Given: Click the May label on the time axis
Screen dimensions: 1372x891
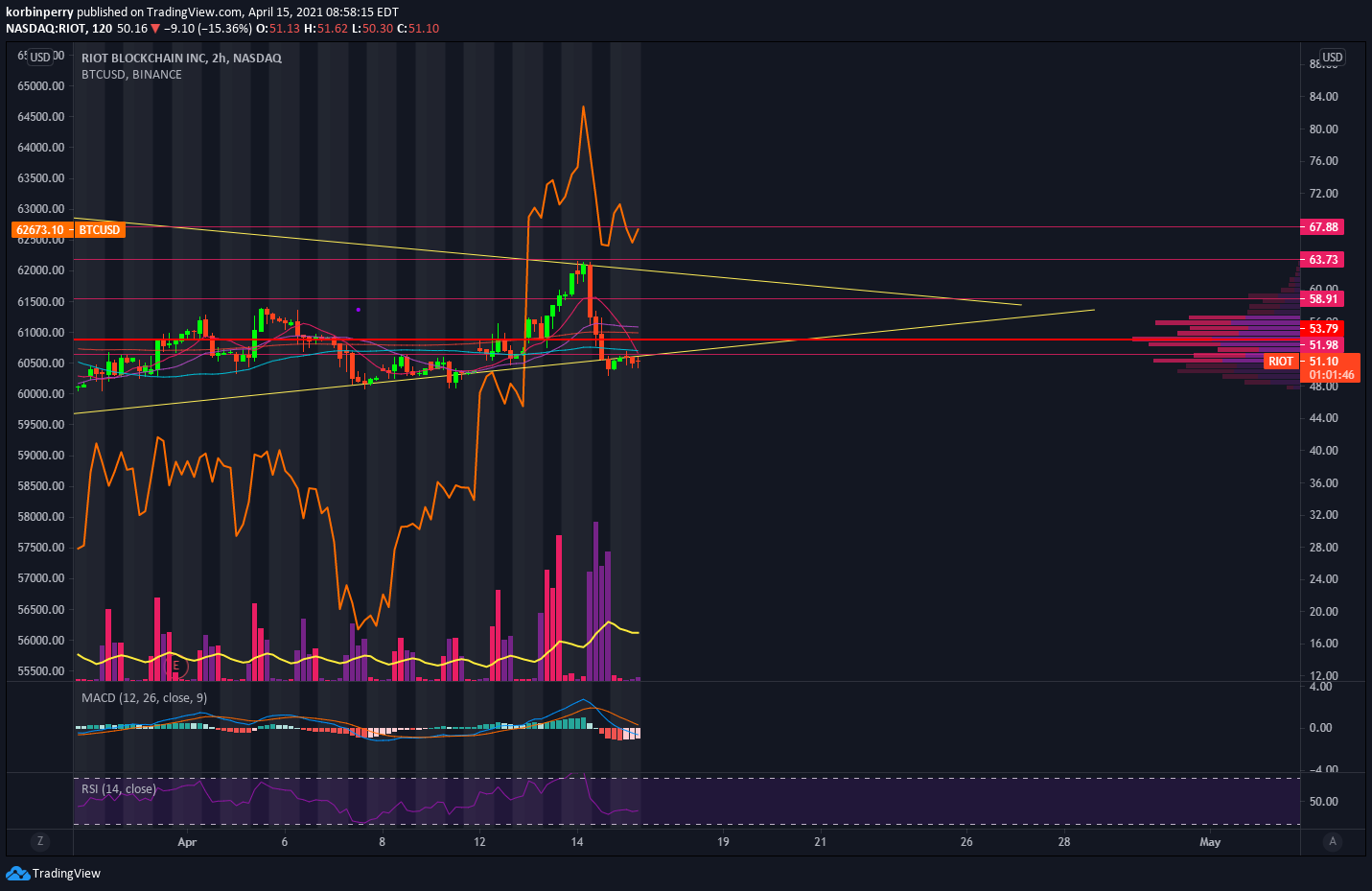Looking at the screenshot, I should 1210,842.
